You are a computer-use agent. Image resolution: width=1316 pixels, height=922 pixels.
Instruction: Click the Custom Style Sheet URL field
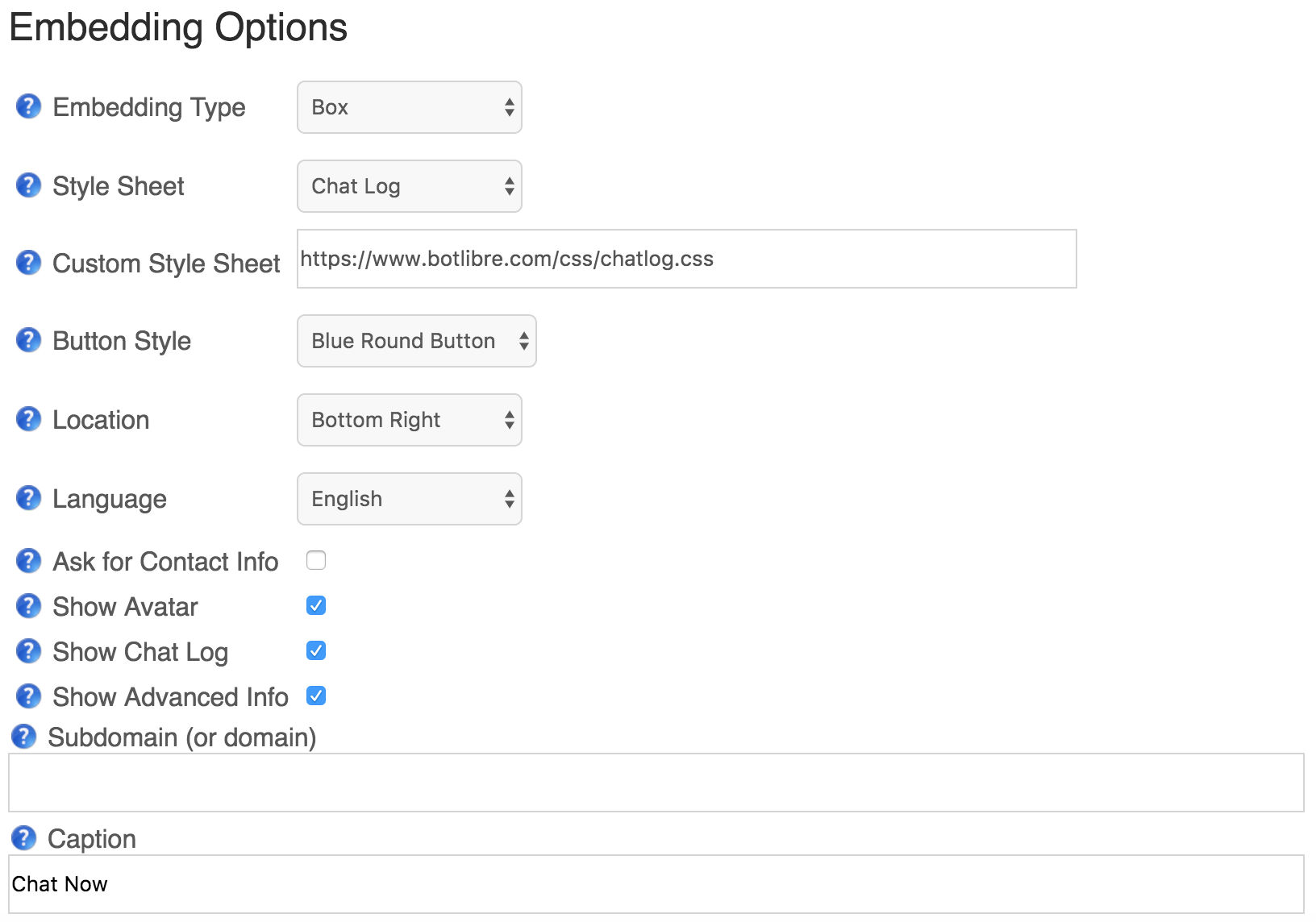tap(686, 259)
